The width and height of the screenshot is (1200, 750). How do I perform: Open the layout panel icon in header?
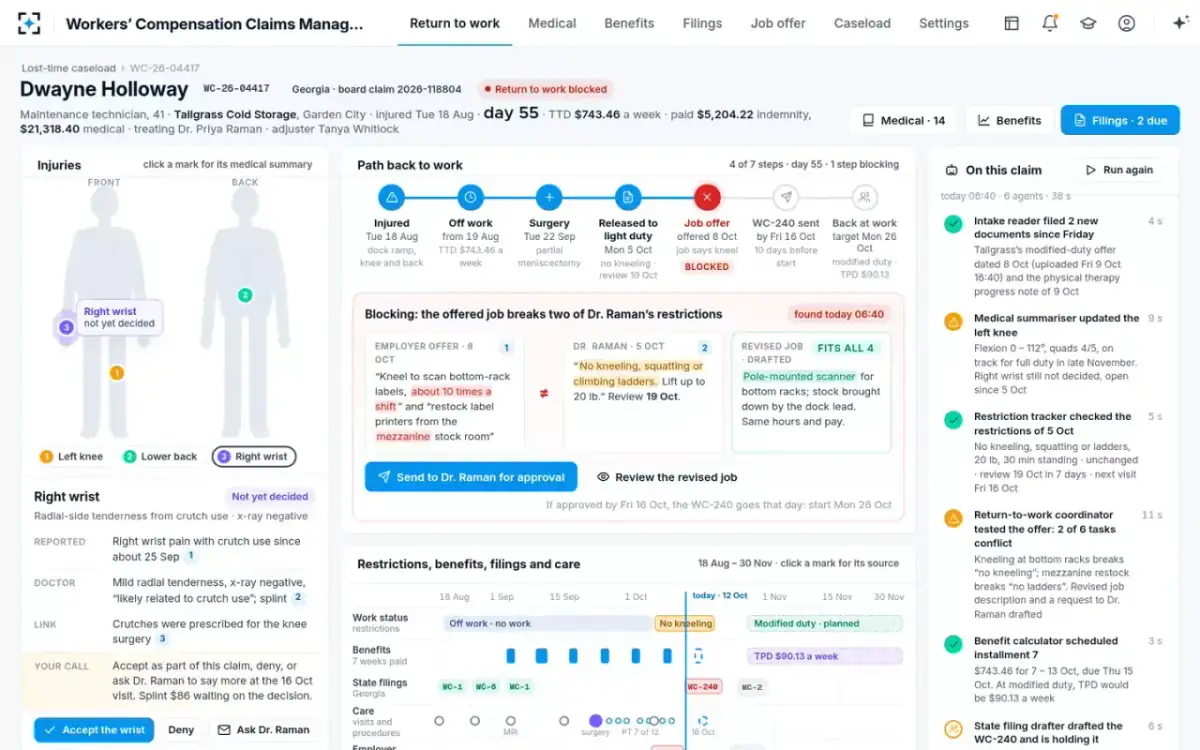coord(1011,23)
